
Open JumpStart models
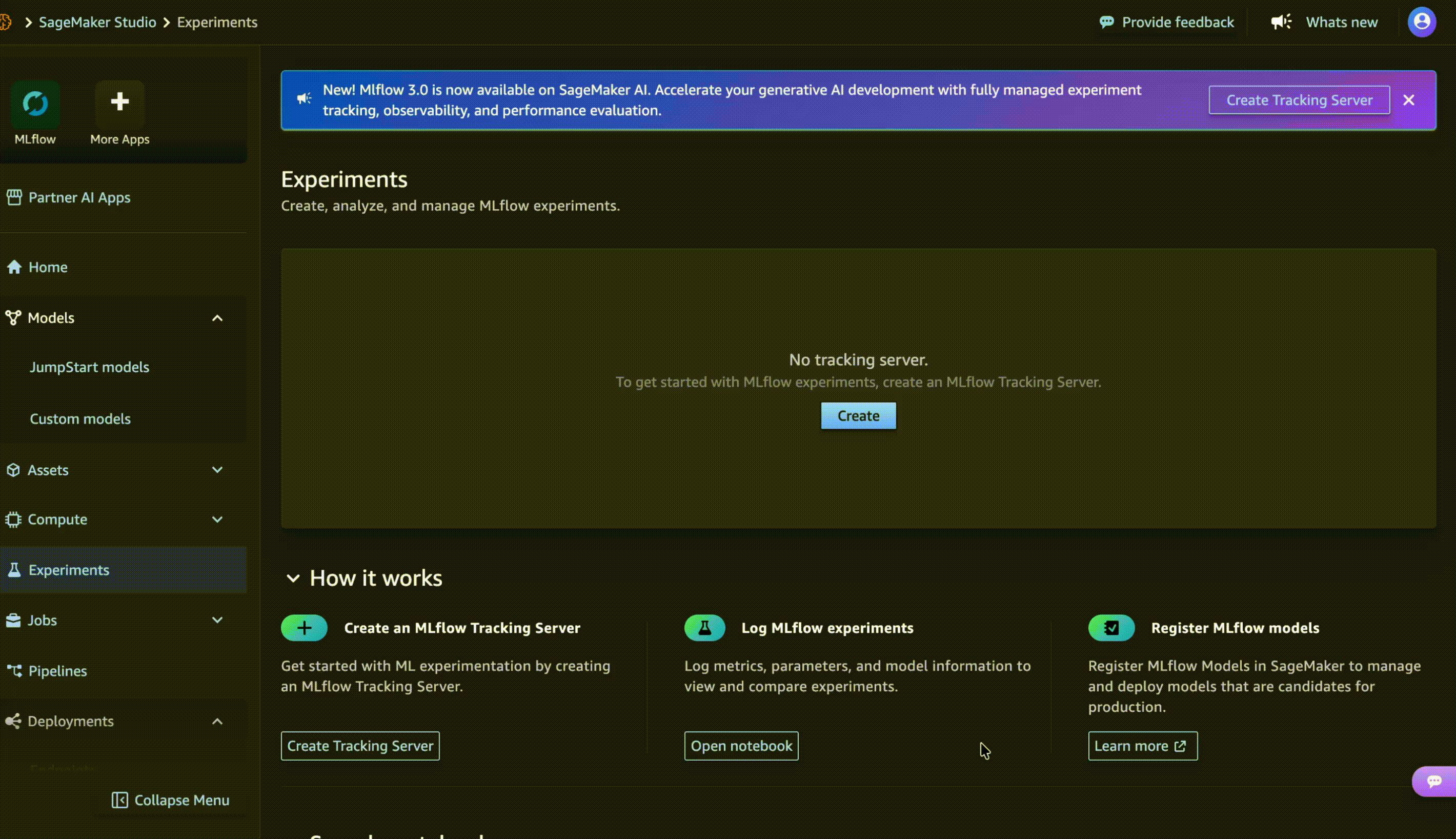(x=89, y=367)
